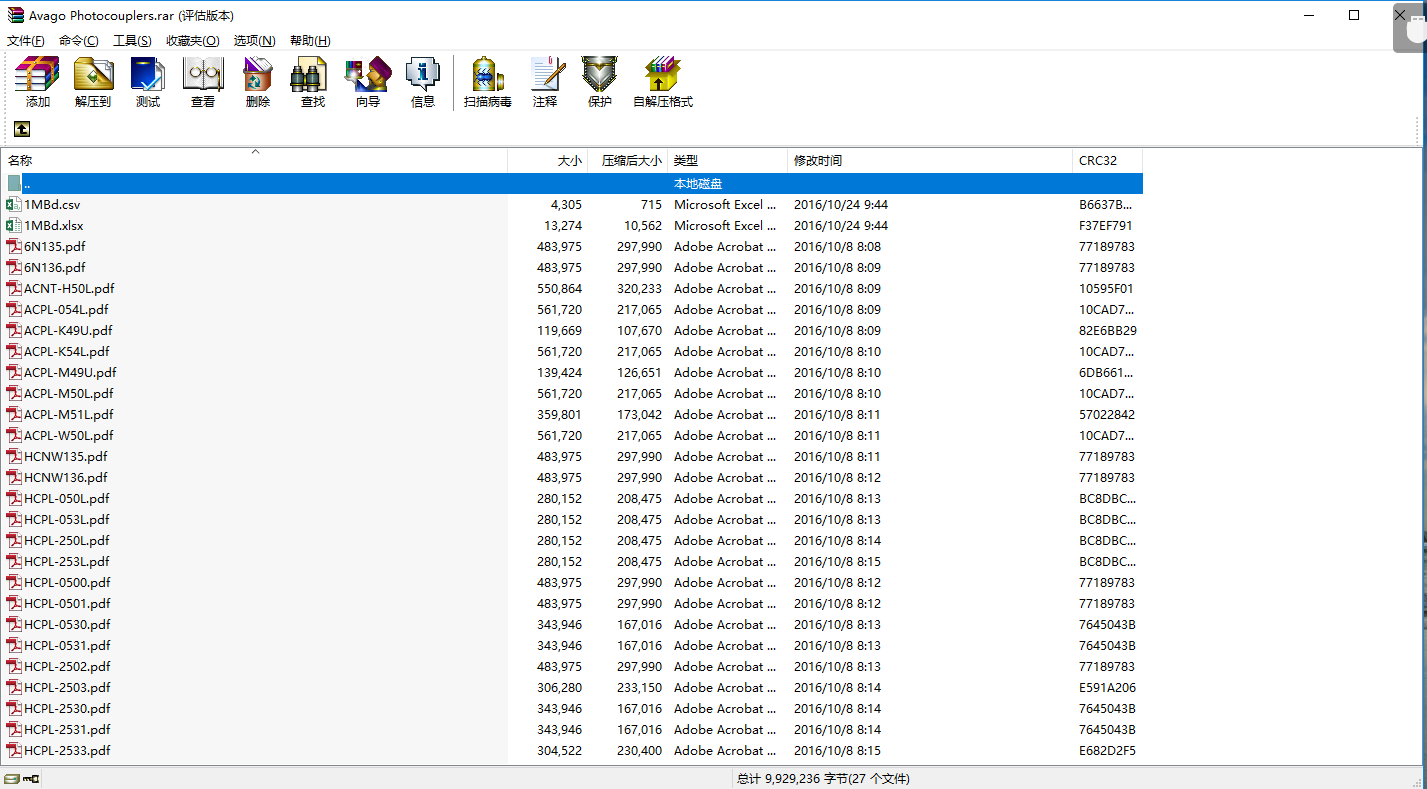Click the Excel icon of 1MBd.csv
Image resolution: width=1427 pixels, height=789 pixels.
click(14, 204)
